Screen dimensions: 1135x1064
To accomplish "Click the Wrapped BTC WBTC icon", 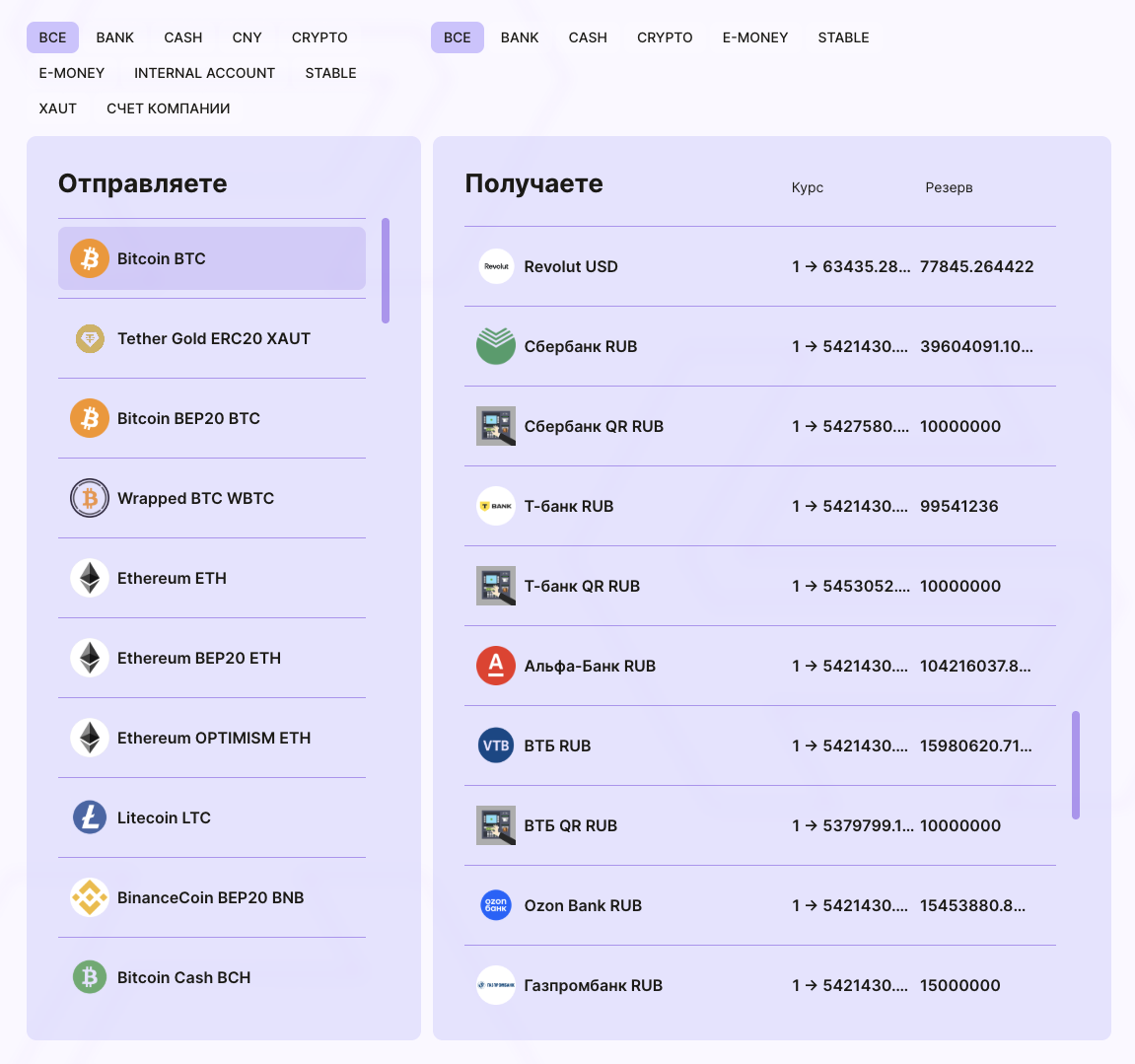I will (x=90, y=498).
